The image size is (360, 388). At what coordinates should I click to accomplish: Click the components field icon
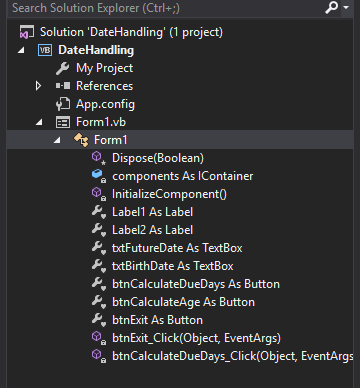click(x=99, y=176)
